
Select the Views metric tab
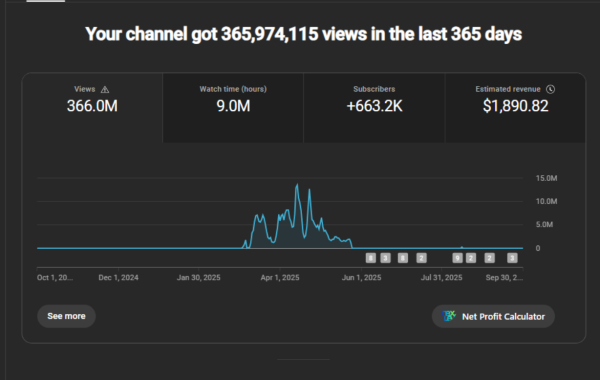[92, 108]
